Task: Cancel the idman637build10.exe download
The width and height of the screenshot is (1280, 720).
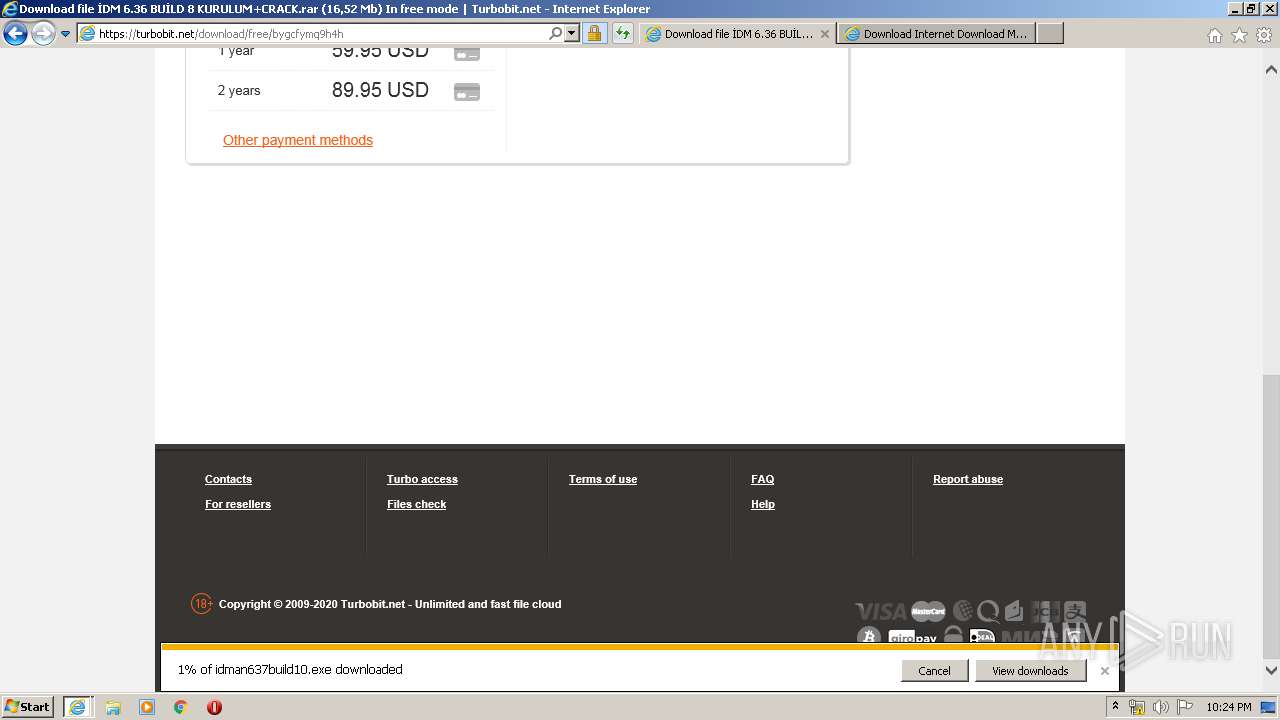Action: coord(934,671)
